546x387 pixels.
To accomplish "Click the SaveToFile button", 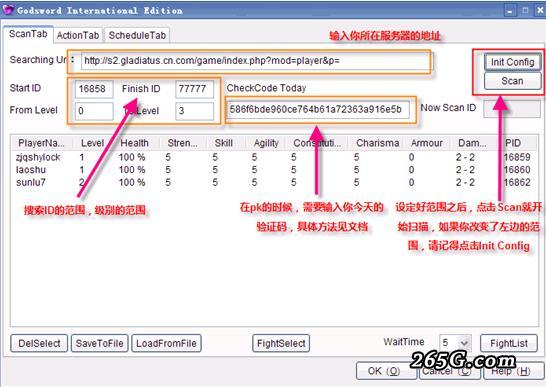I will click(100, 343).
